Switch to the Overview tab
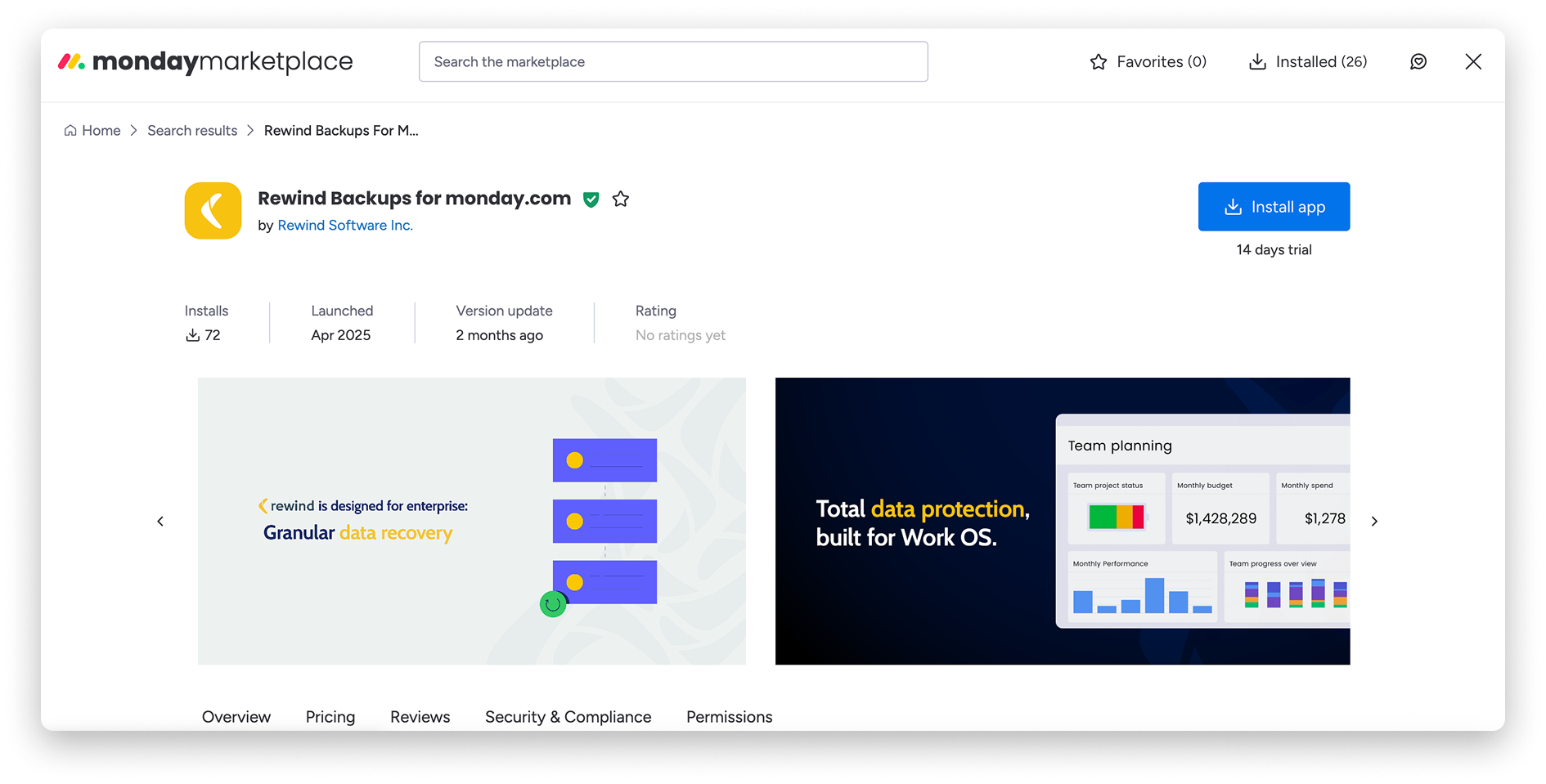1546x784 pixels. 236,717
